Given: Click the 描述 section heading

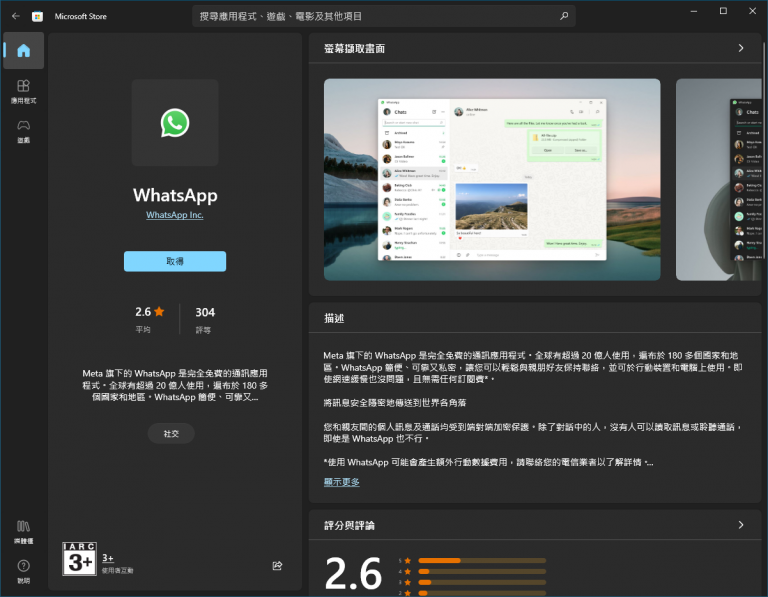Looking at the screenshot, I should [x=334, y=318].
